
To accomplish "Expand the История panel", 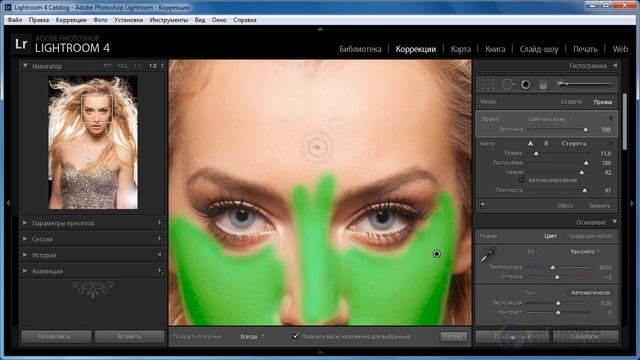I will point(25,255).
